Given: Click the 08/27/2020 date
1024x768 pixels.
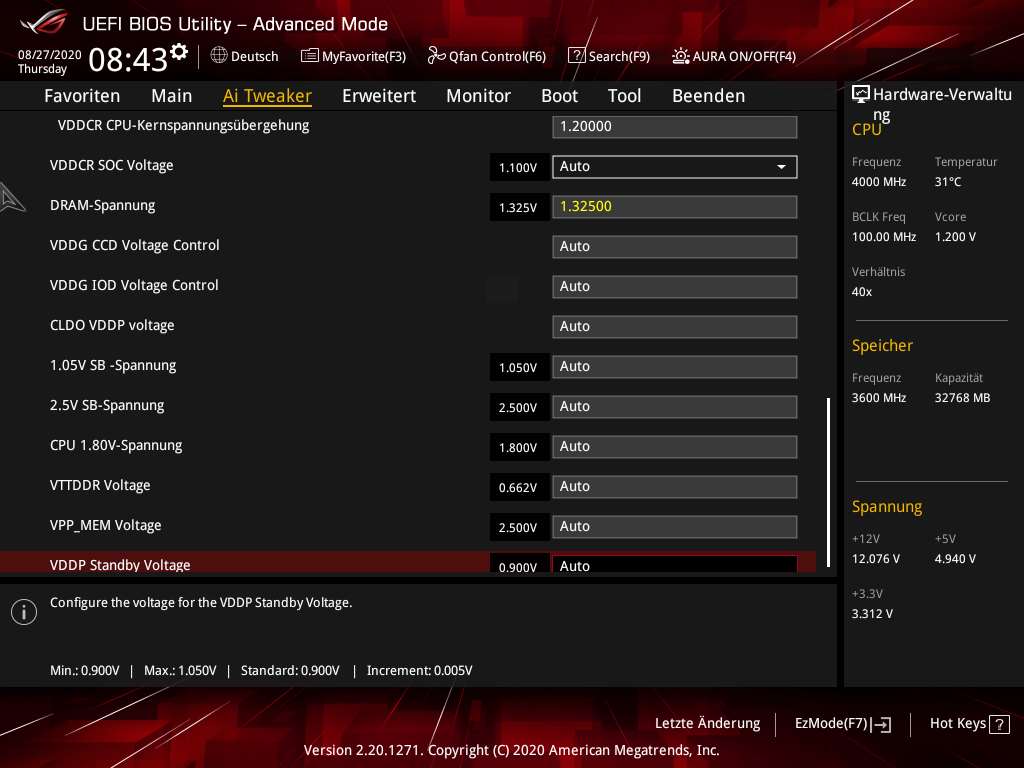Looking at the screenshot, I should pyautogui.click(x=50, y=55).
